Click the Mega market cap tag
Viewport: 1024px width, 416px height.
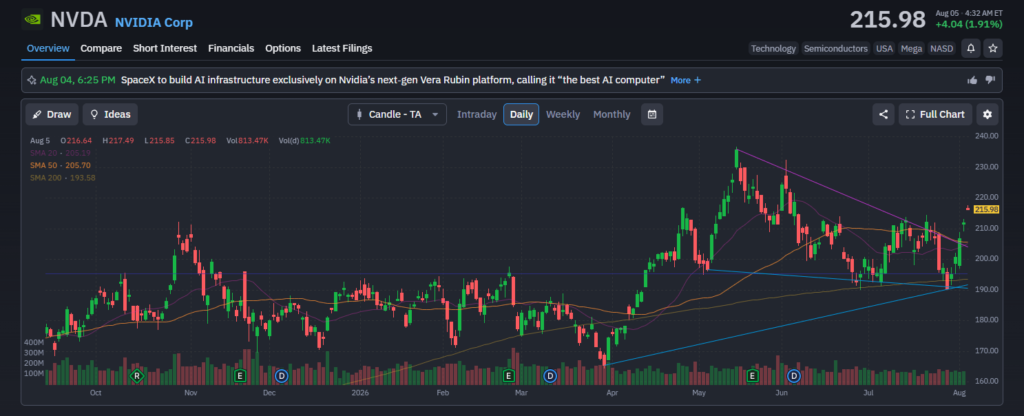[911, 48]
